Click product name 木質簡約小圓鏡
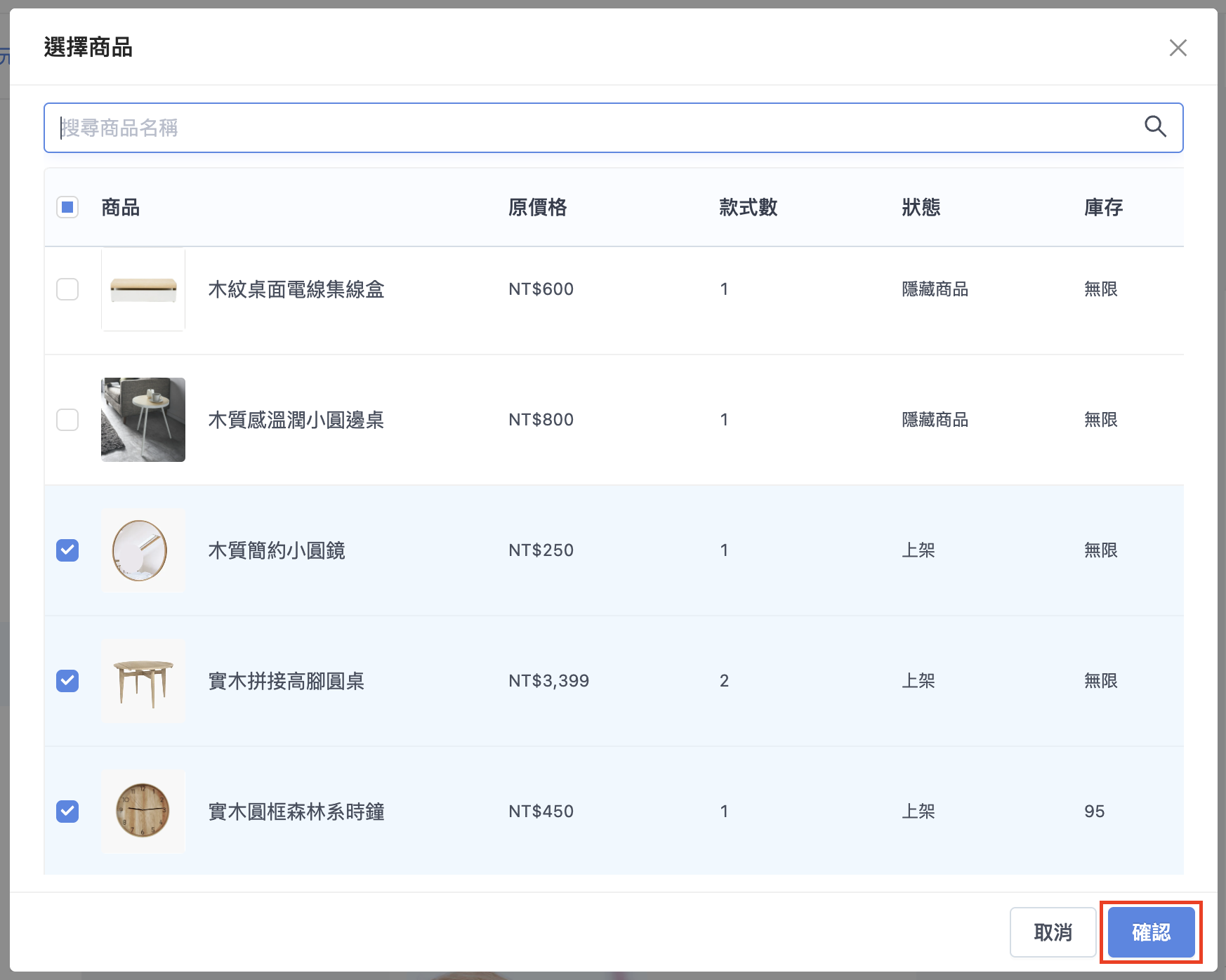The width and height of the screenshot is (1226, 980). tap(277, 550)
